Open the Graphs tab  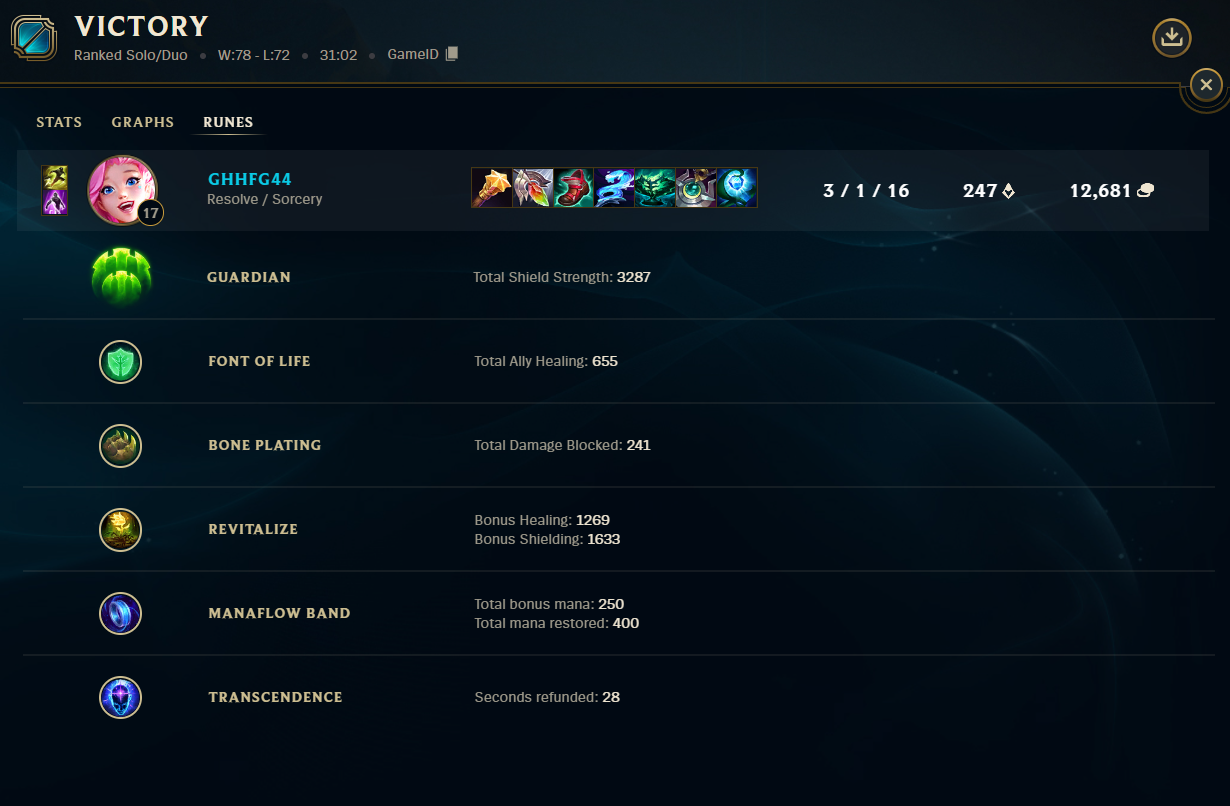point(143,122)
